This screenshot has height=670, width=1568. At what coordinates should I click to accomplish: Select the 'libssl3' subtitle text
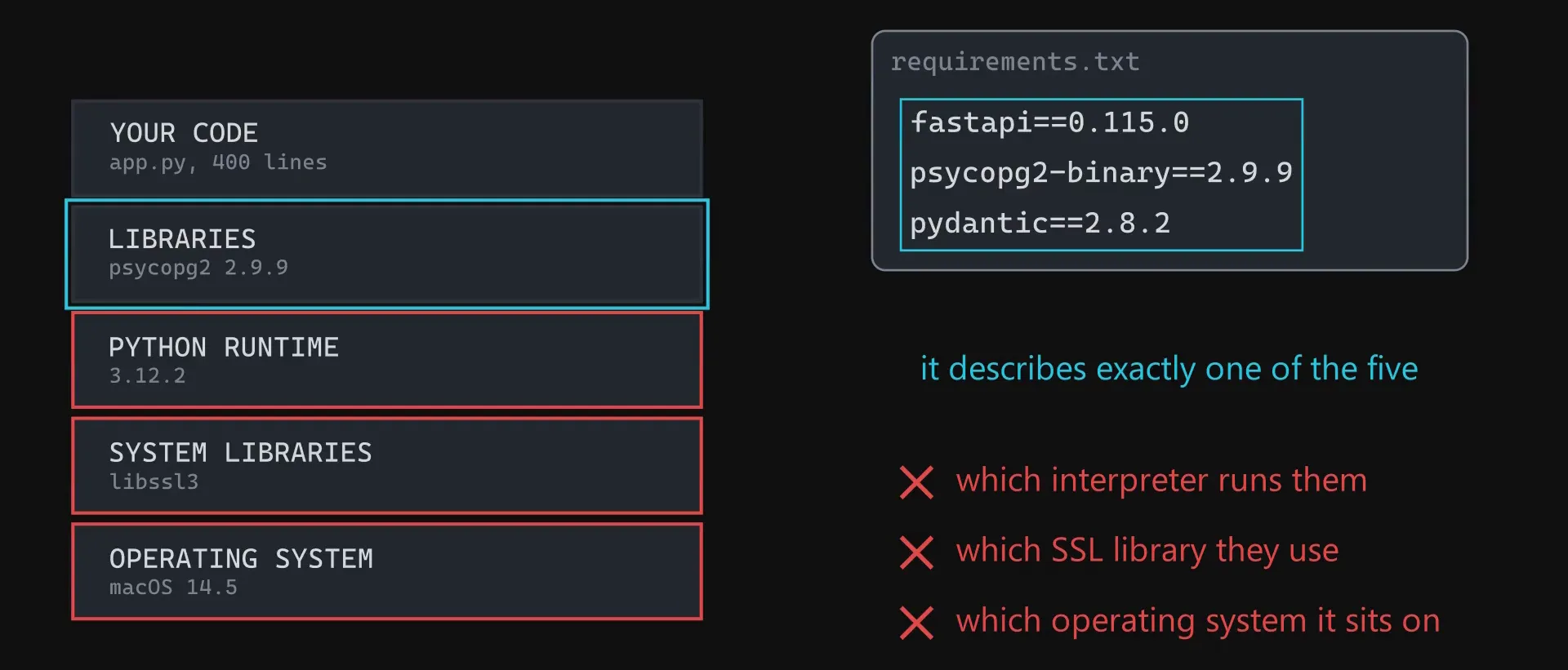point(154,481)
